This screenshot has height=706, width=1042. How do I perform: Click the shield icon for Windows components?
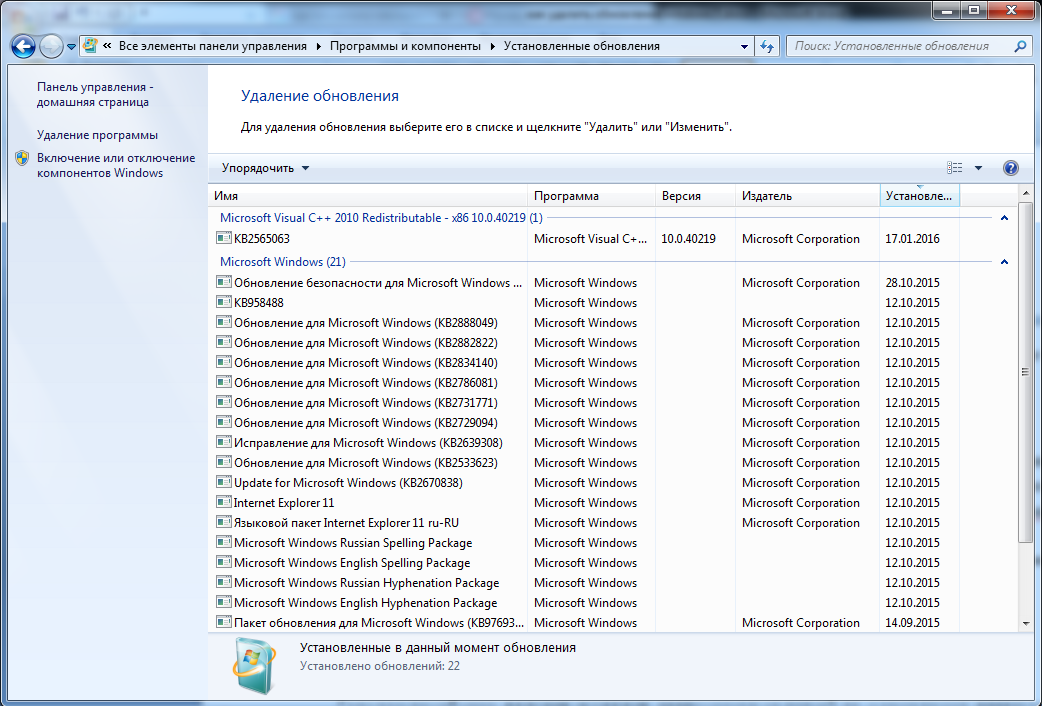point(23,159)
